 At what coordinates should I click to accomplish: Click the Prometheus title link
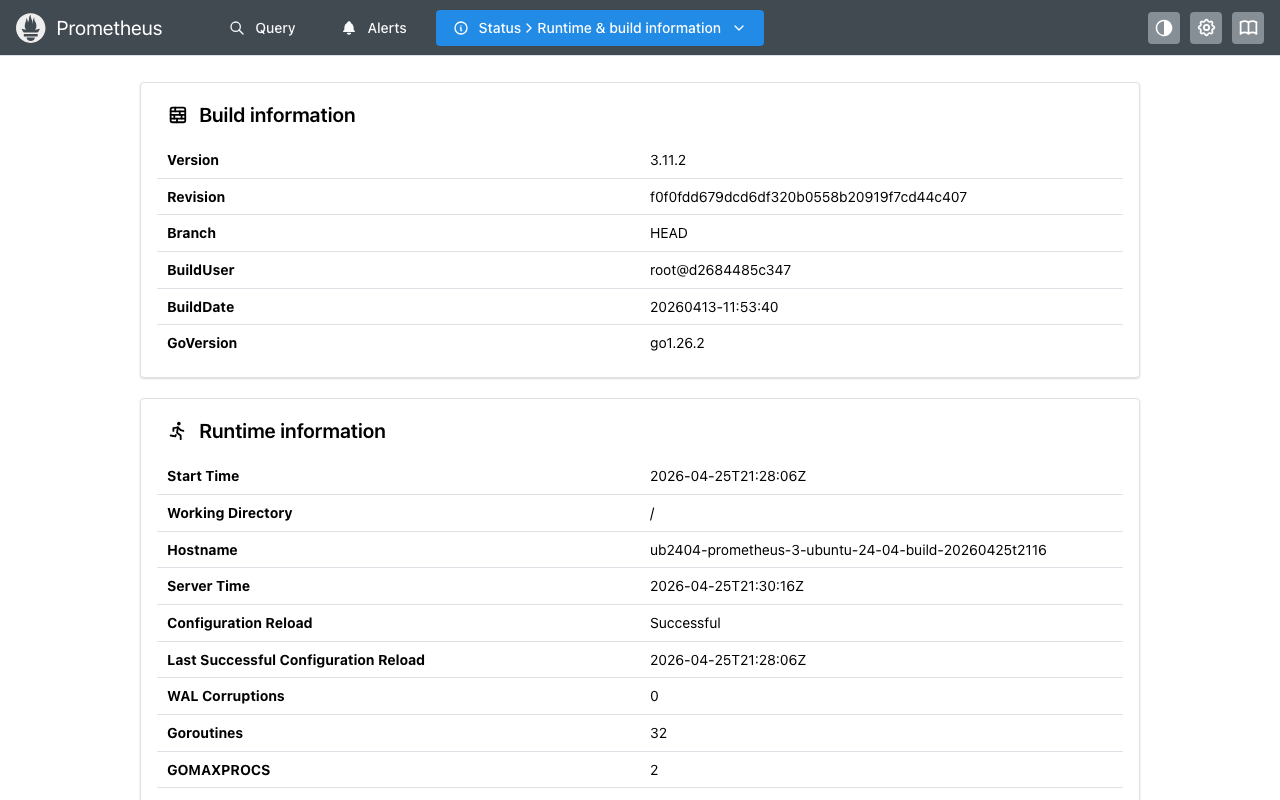coord(109,28)
